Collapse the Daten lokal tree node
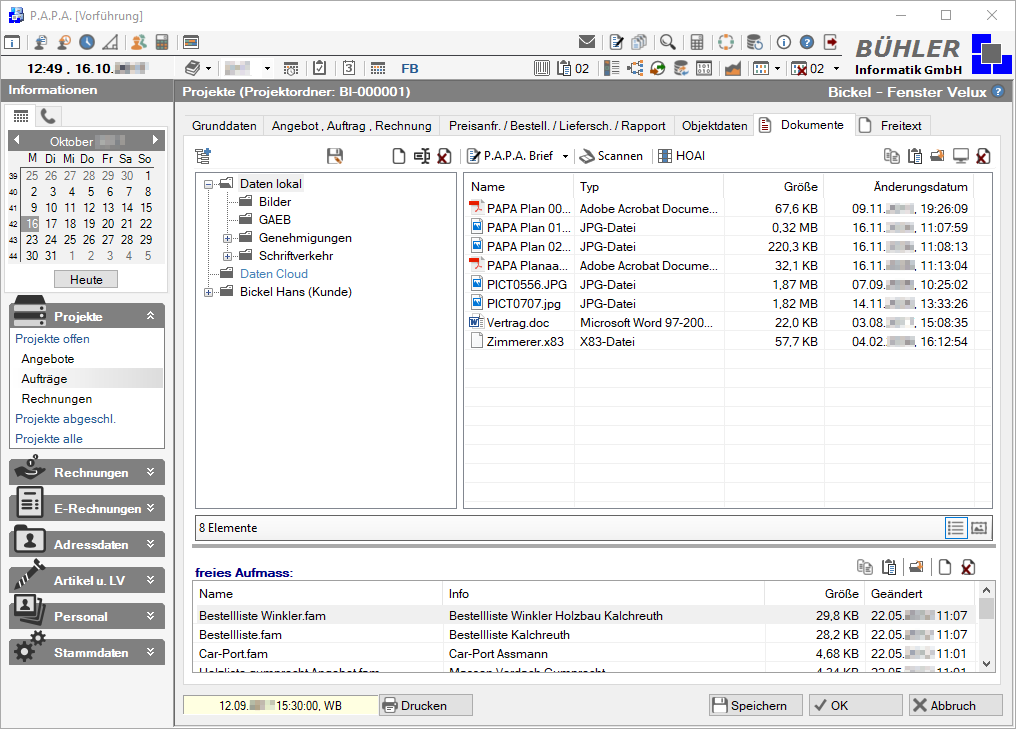Image resolution: width=1016 pixels, height=729 pixels. [x=209, y=184]
